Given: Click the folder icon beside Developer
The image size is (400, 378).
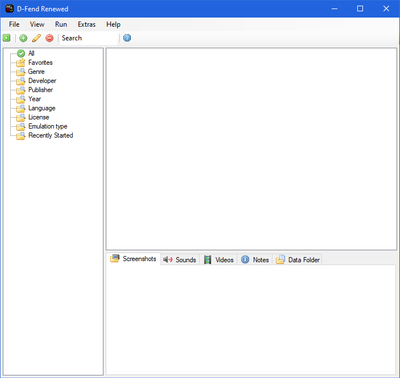Looking at the screenshot, I should point(21,81).
